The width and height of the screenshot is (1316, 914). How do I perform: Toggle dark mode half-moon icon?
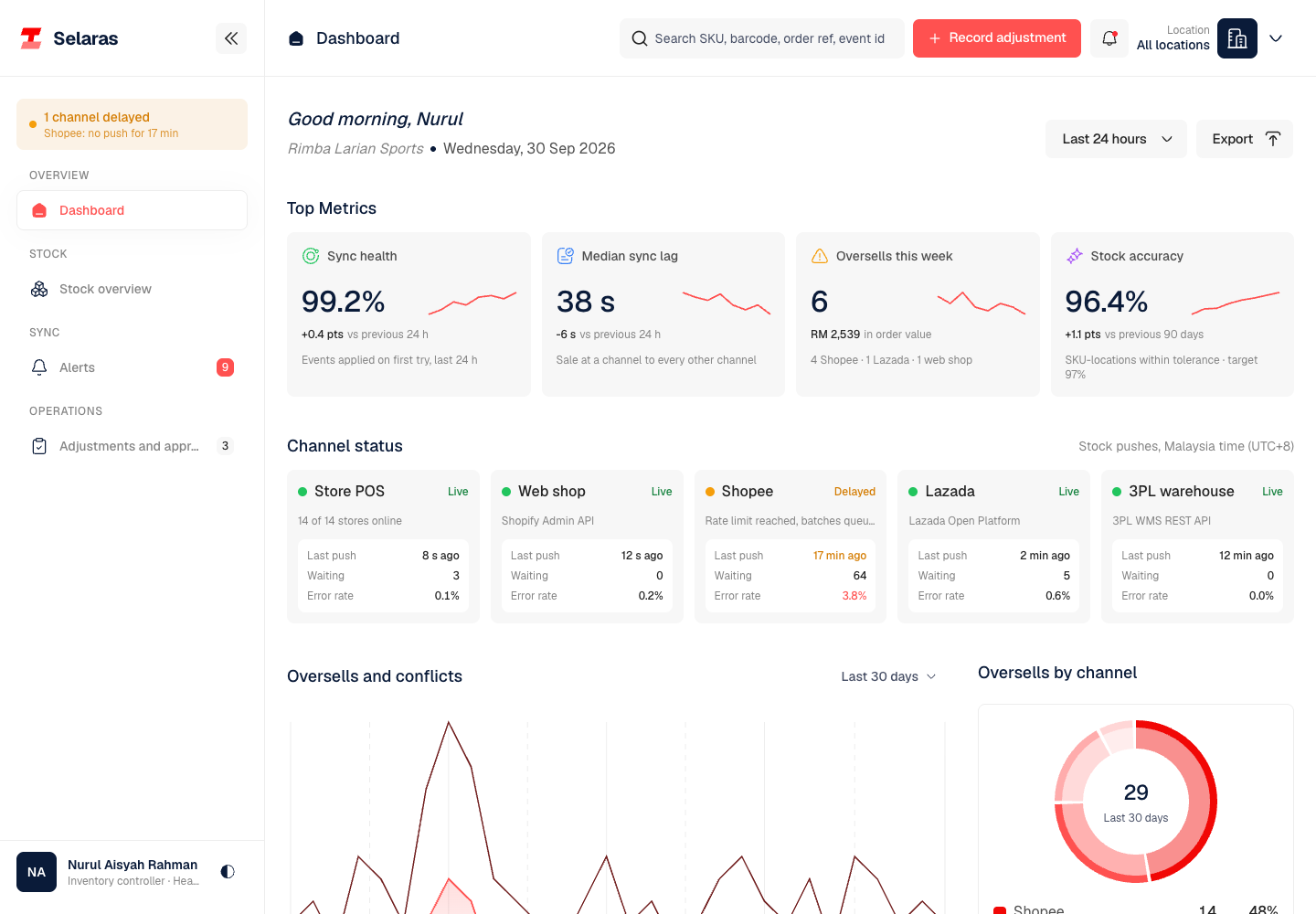point(228,872)
